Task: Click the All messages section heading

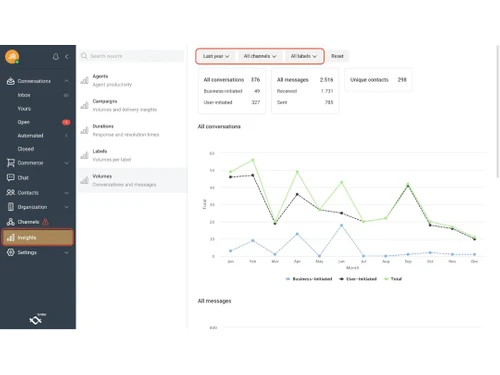Action: tap(214, 301)
